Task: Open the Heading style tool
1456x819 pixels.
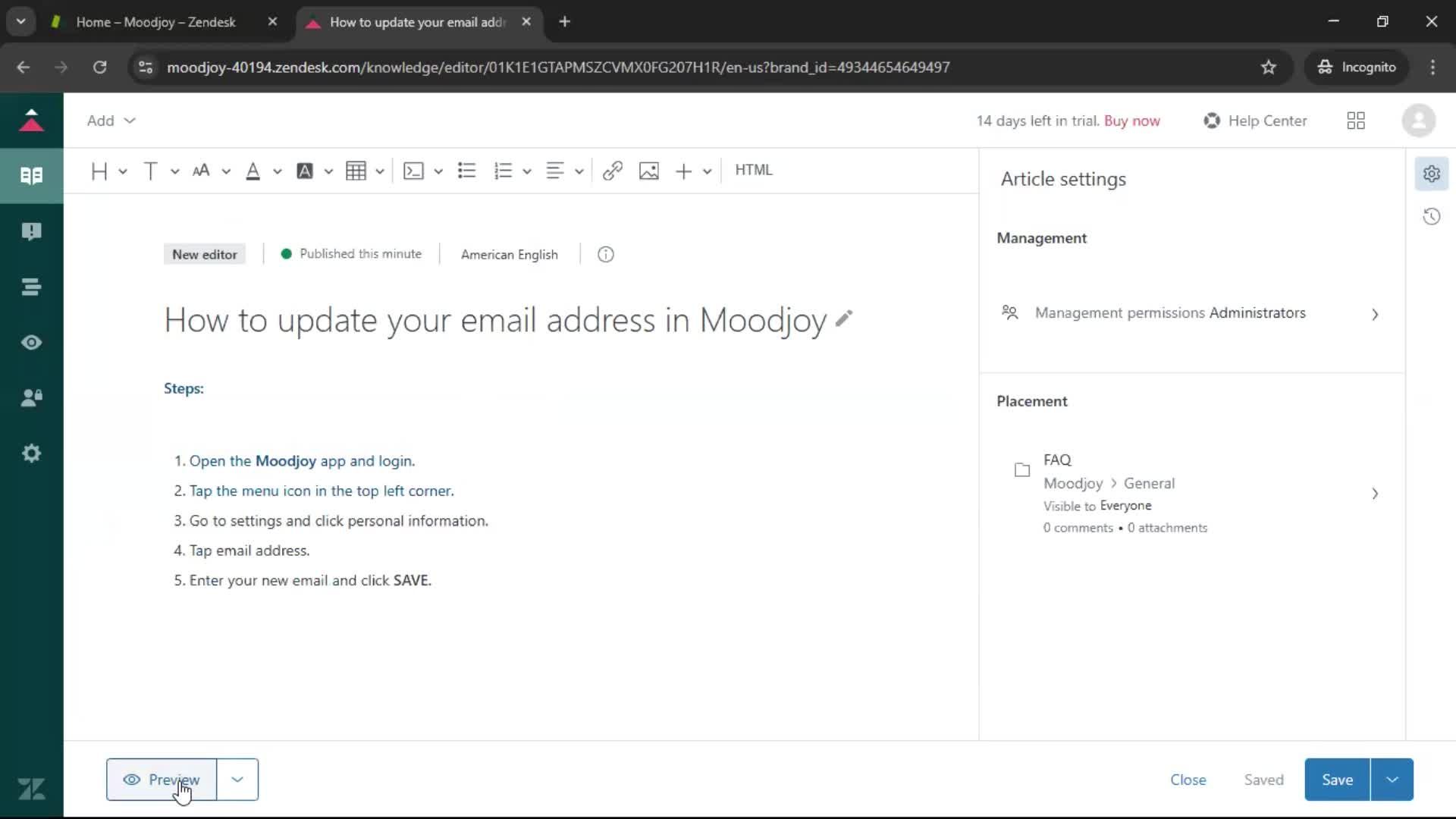Action: click(x=99, y=171)
